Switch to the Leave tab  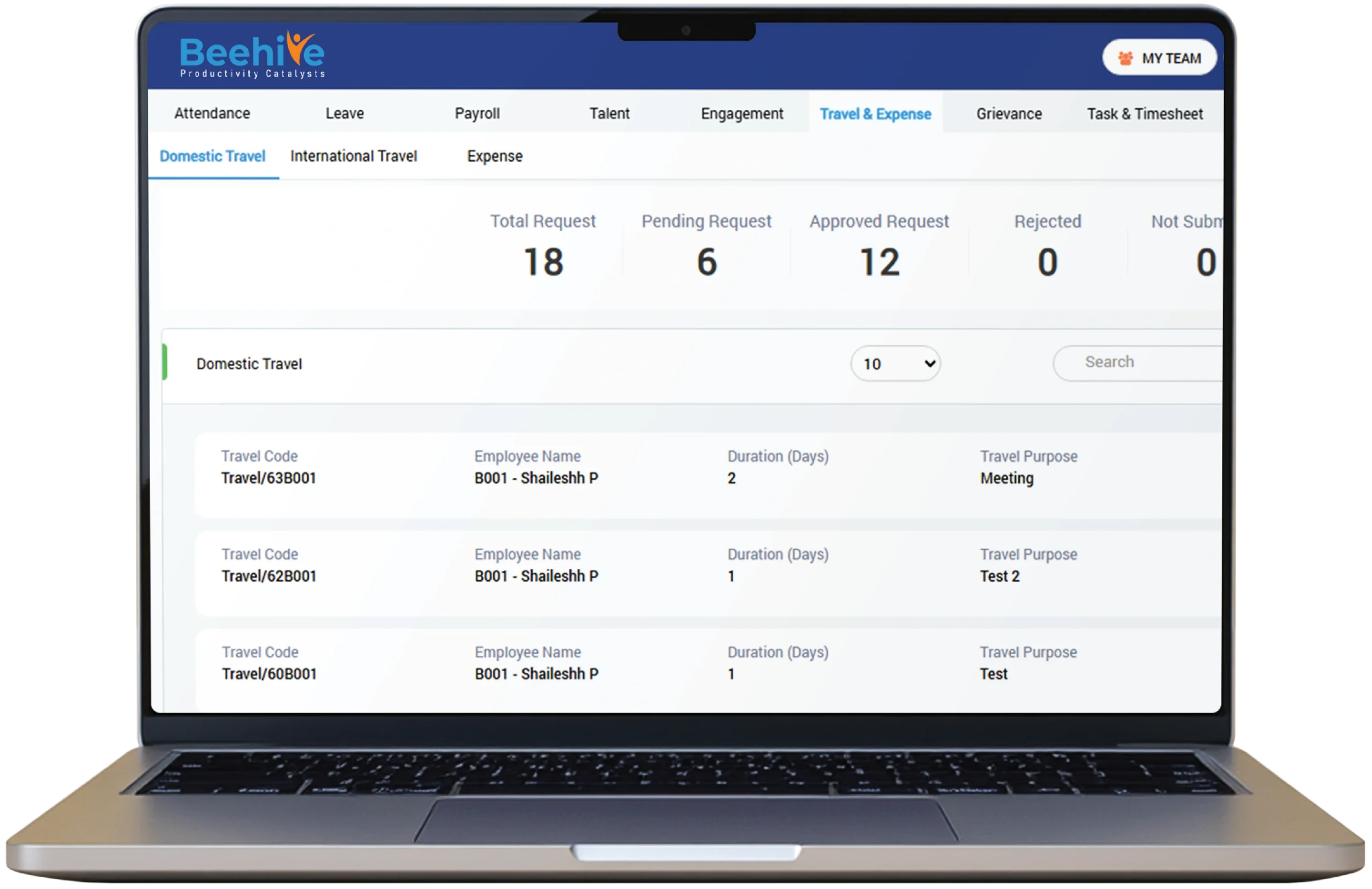click(x=344, y=113)
